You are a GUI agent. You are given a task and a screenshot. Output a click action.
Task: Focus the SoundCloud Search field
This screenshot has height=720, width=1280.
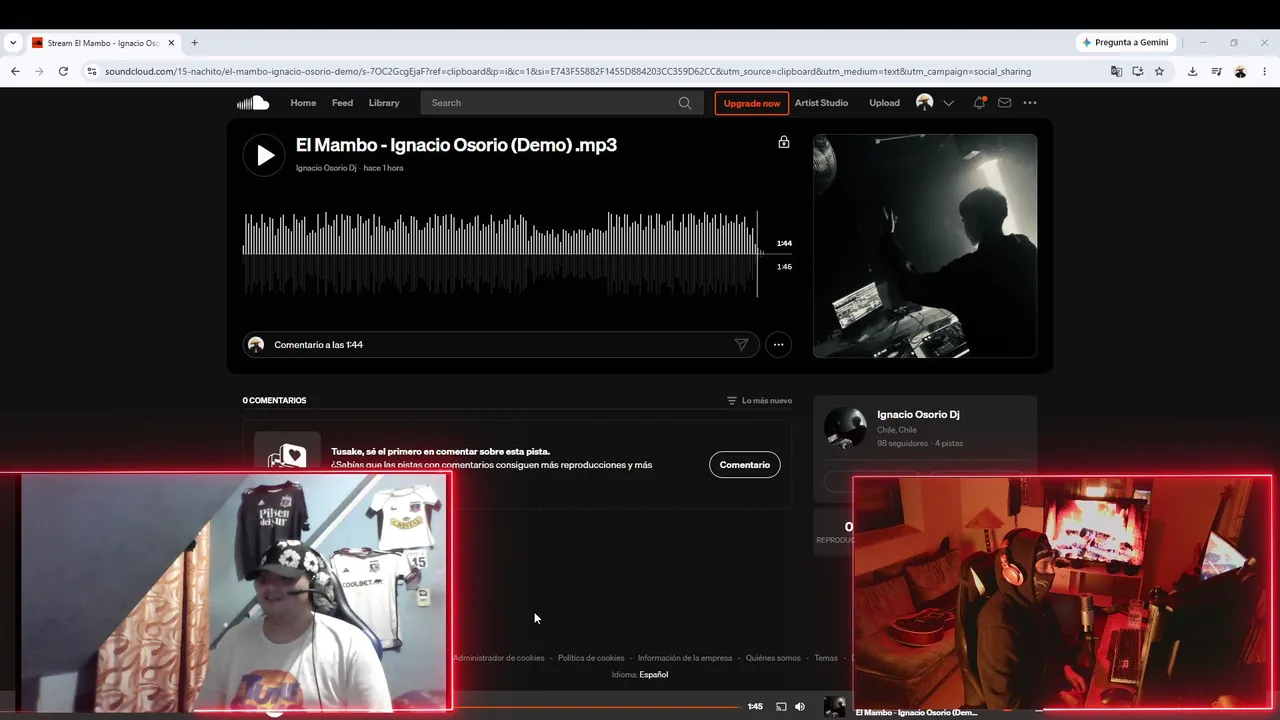(562, 103)
